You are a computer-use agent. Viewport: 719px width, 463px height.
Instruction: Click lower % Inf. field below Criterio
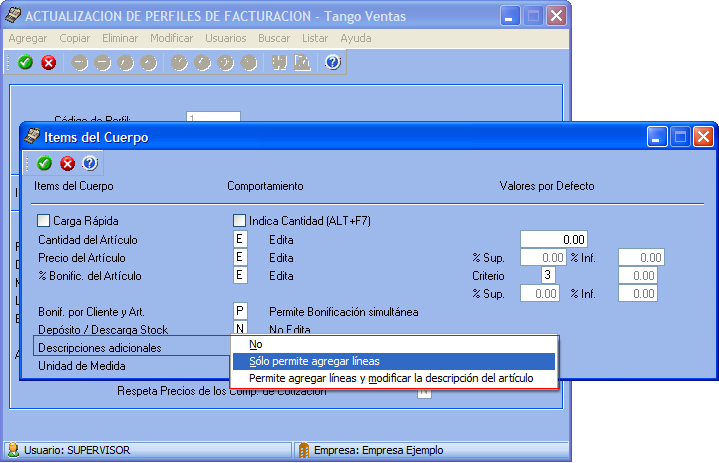click(638, 293)
